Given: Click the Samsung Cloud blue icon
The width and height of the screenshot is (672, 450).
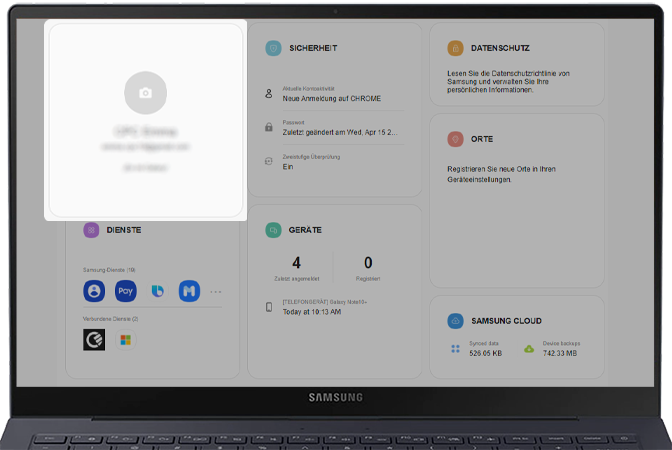Looking at the screenshot, I should click(455, 321).
